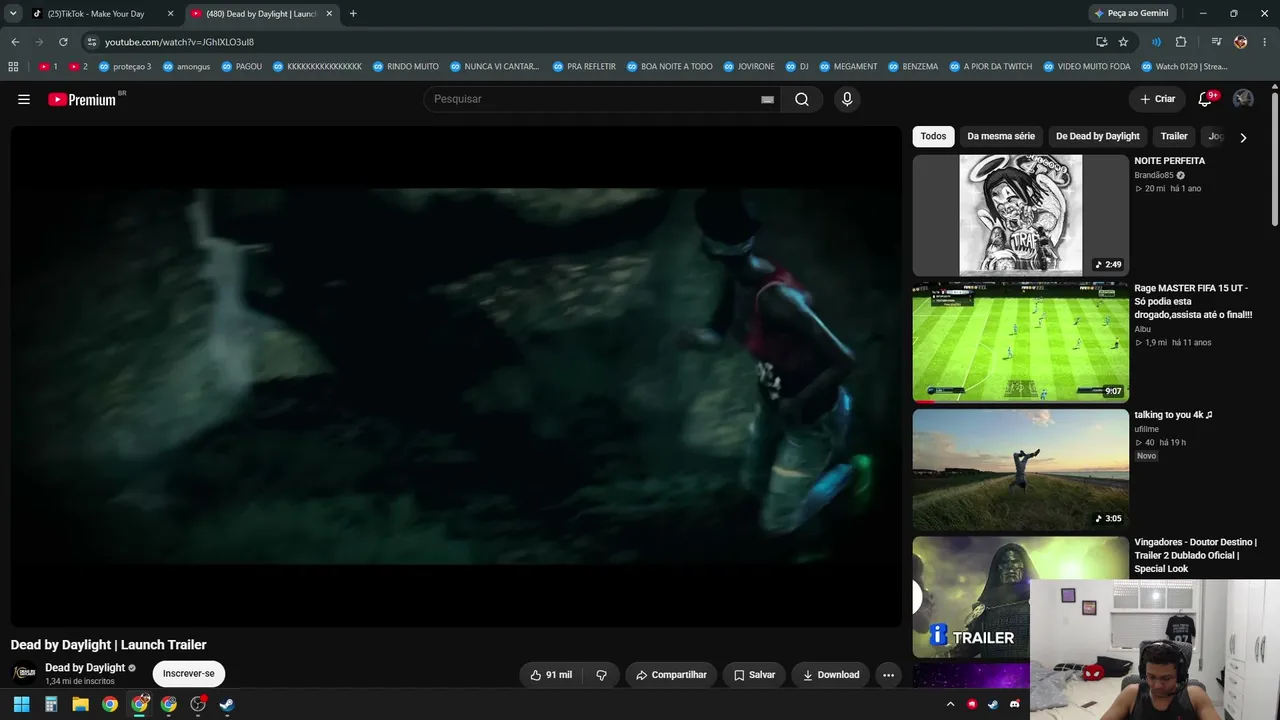Open the 'PAGOU' bookmark

241,67
